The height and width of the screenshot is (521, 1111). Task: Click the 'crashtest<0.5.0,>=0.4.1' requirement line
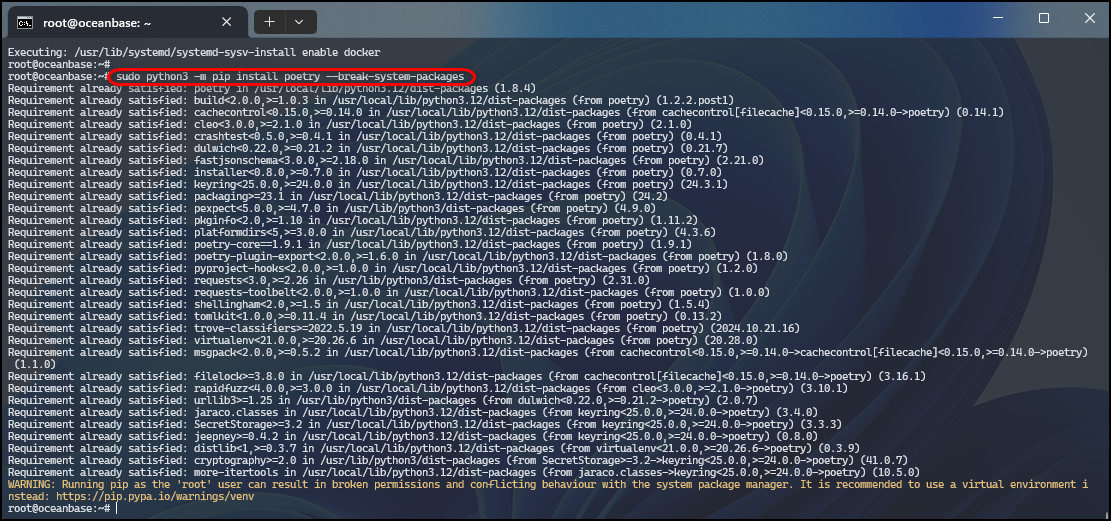point(365,135)
